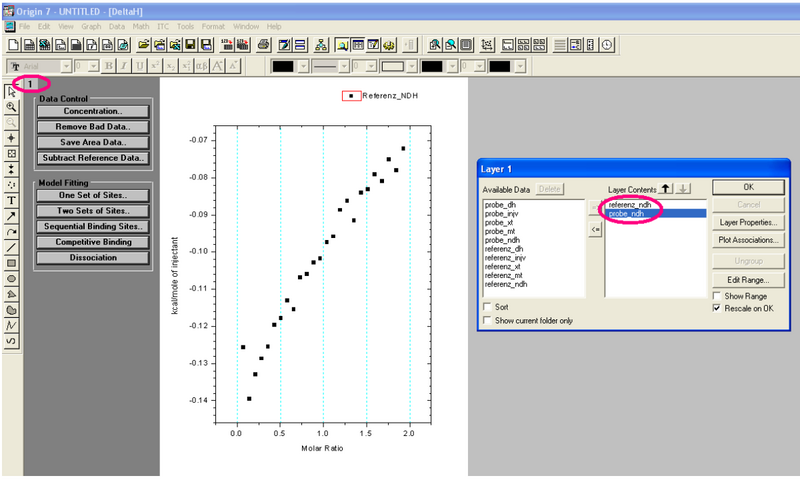Click the Concentration.. button

coord(93,111)
